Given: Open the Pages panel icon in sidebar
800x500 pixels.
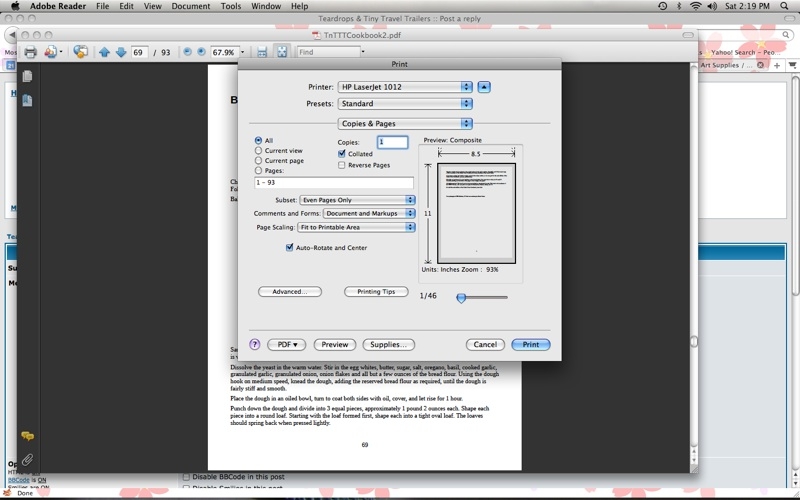Looking at the screenshot, I should pos(28,76).
